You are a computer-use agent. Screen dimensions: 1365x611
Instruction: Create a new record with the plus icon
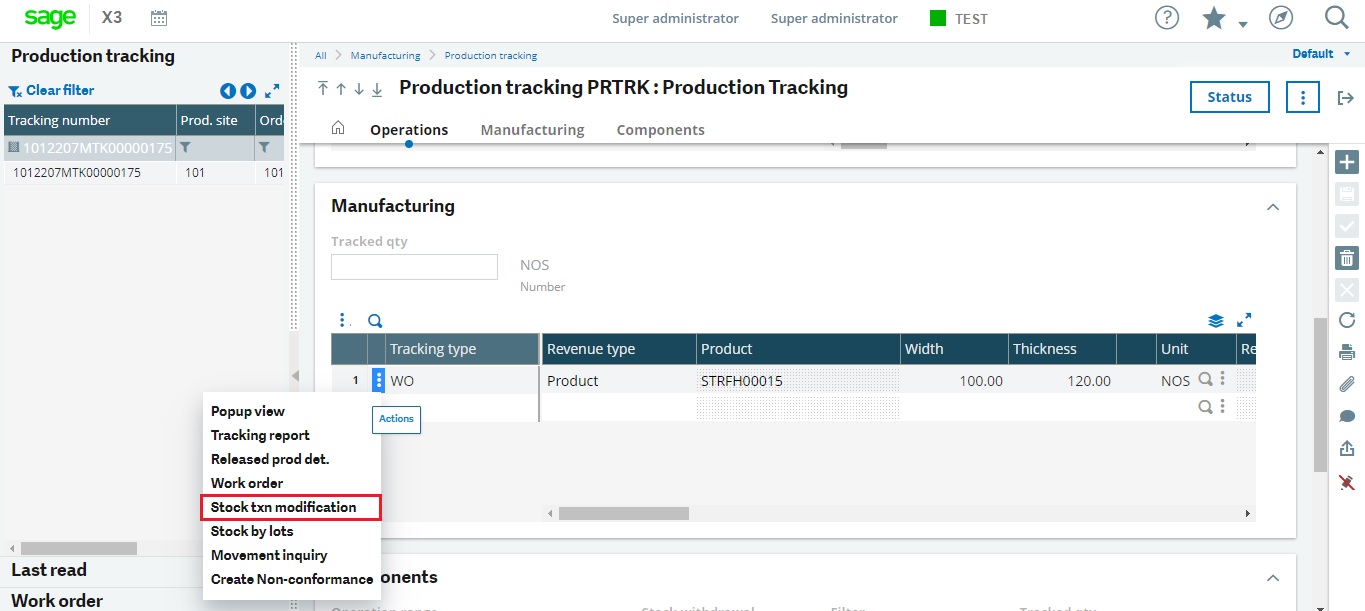click(1346, 161)
